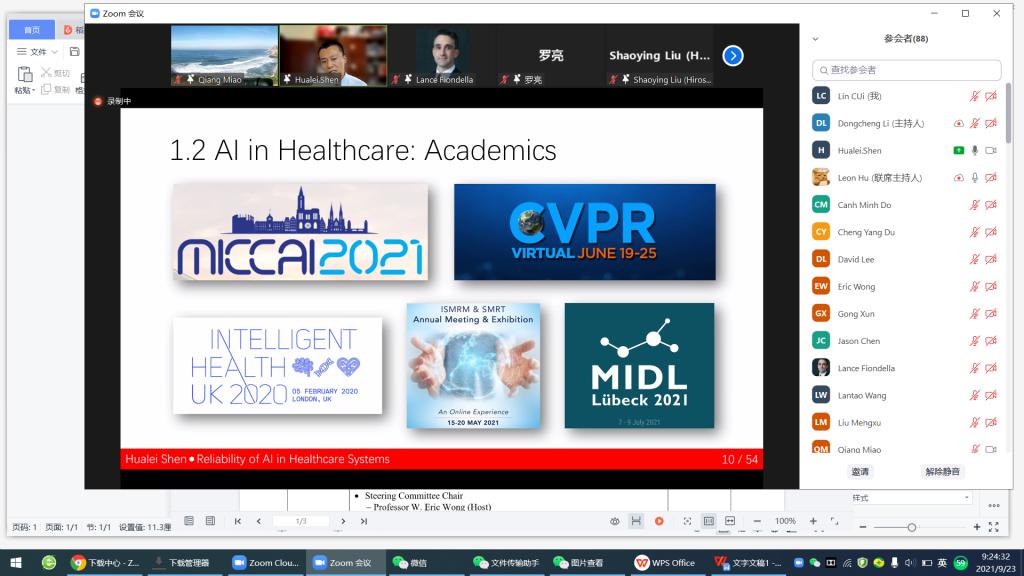This screenshot has width=1024, height=576.
Task: Toggle Hualei.Shen's camera icon
Action: tap(991, 151)
